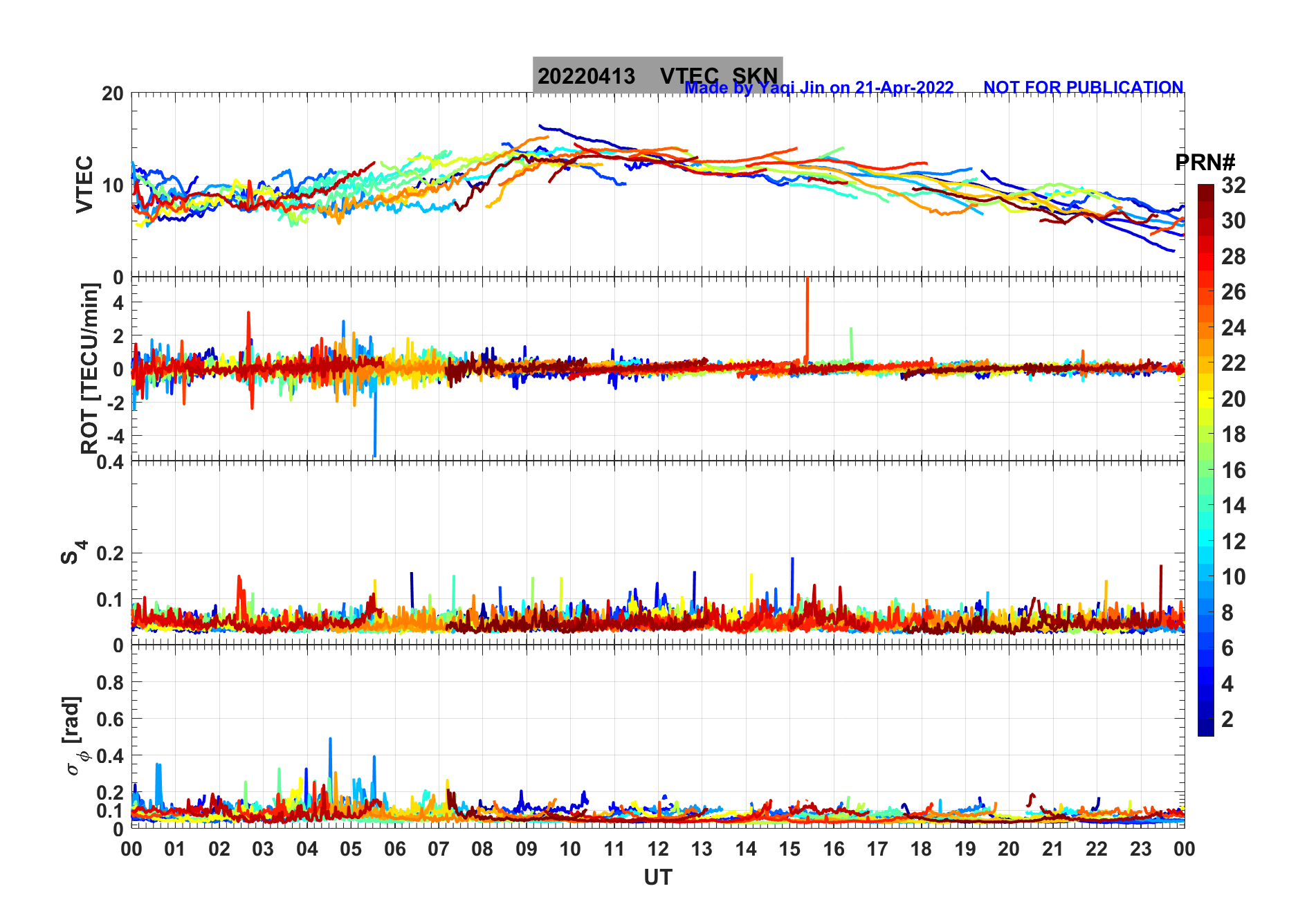Select the "4" tick on the ROT y-axis
The height and width of the screenshot is (920, 1316).
[x=119, y=302]
